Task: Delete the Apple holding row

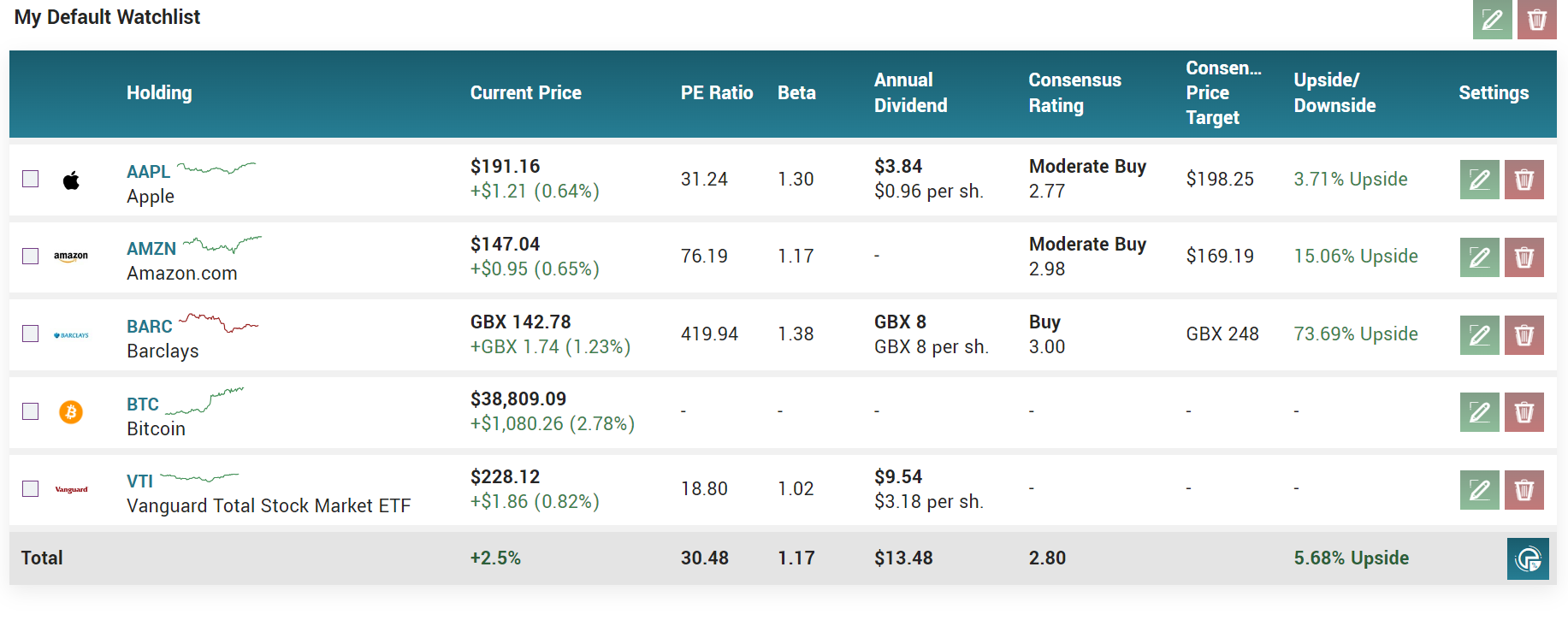Action: [x=1524, y=180]
